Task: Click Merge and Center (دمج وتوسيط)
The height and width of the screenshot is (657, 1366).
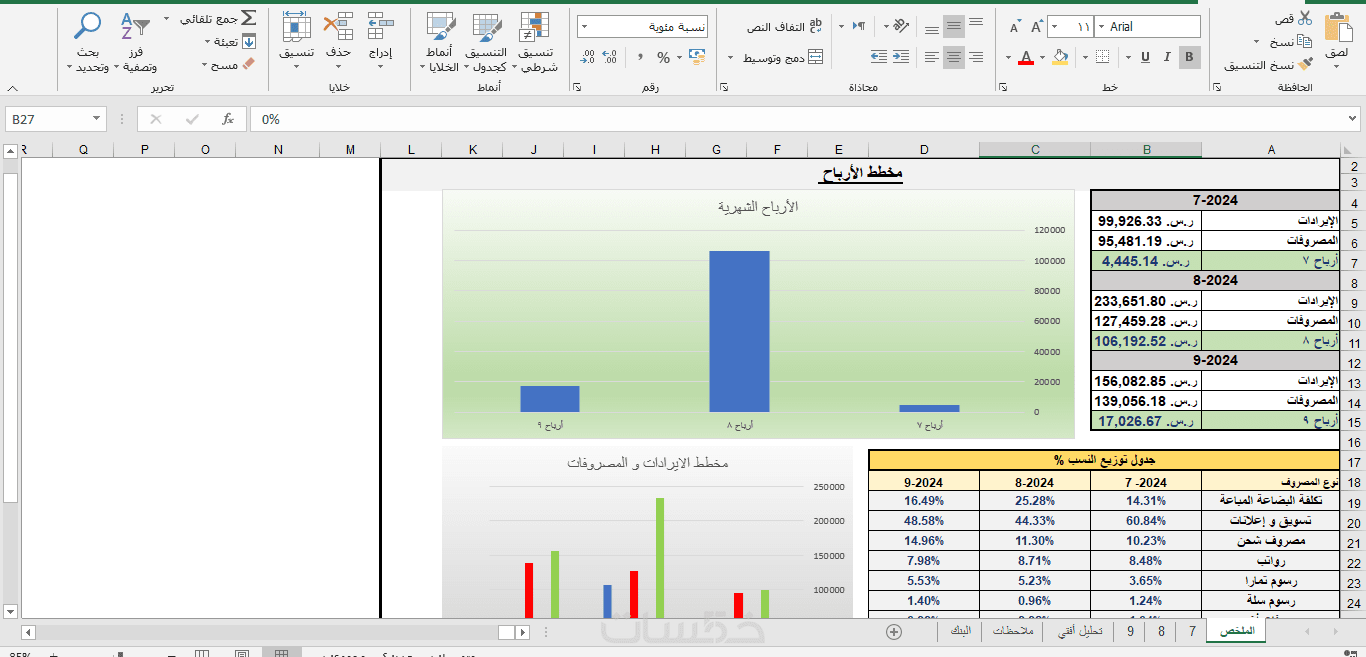Action: pyautogui.click(x=783, y=58)
